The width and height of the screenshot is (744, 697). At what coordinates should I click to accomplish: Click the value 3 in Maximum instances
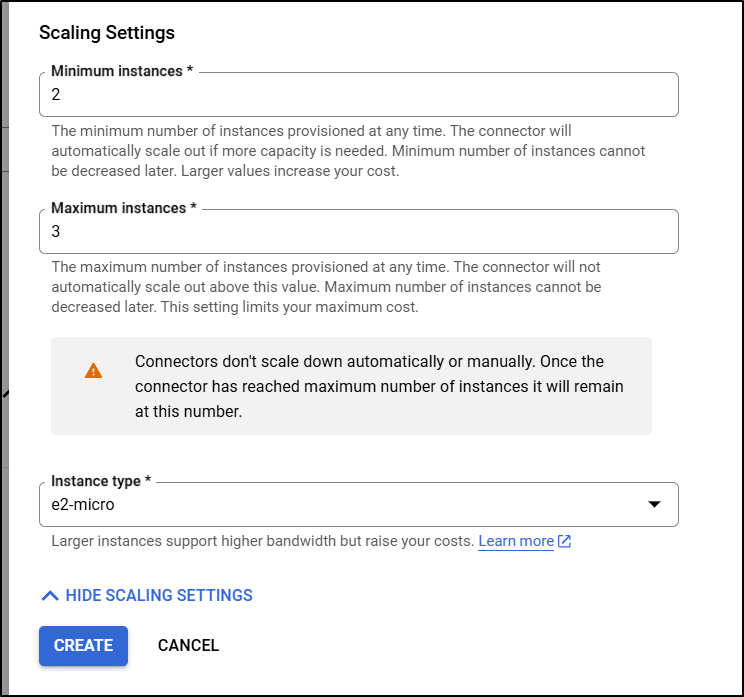click(x=56, y=232)
